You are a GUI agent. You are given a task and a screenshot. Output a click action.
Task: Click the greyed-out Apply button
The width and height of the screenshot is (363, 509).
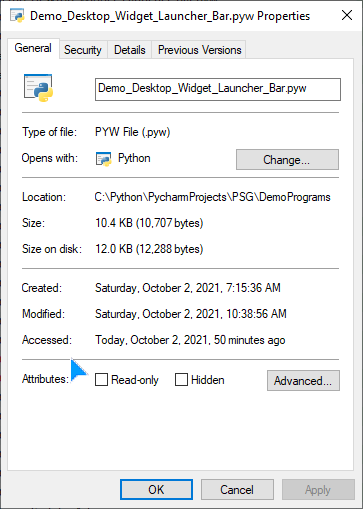[318, 490]
